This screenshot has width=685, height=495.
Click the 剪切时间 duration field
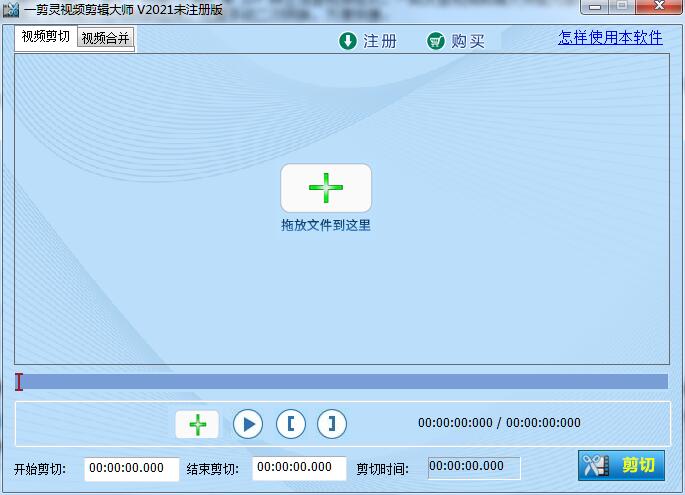pos(474,467)
